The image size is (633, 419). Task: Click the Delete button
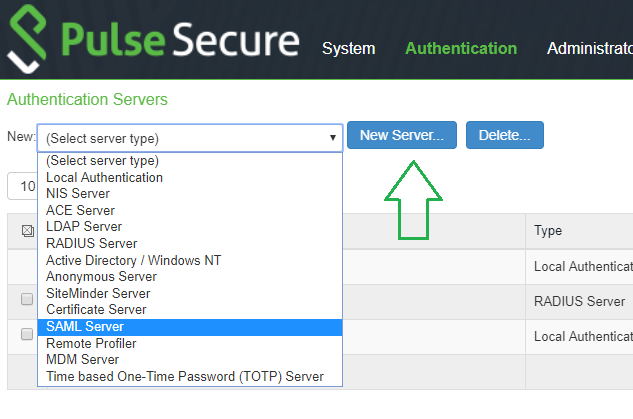pyautogui.click(x=504, y=135)
